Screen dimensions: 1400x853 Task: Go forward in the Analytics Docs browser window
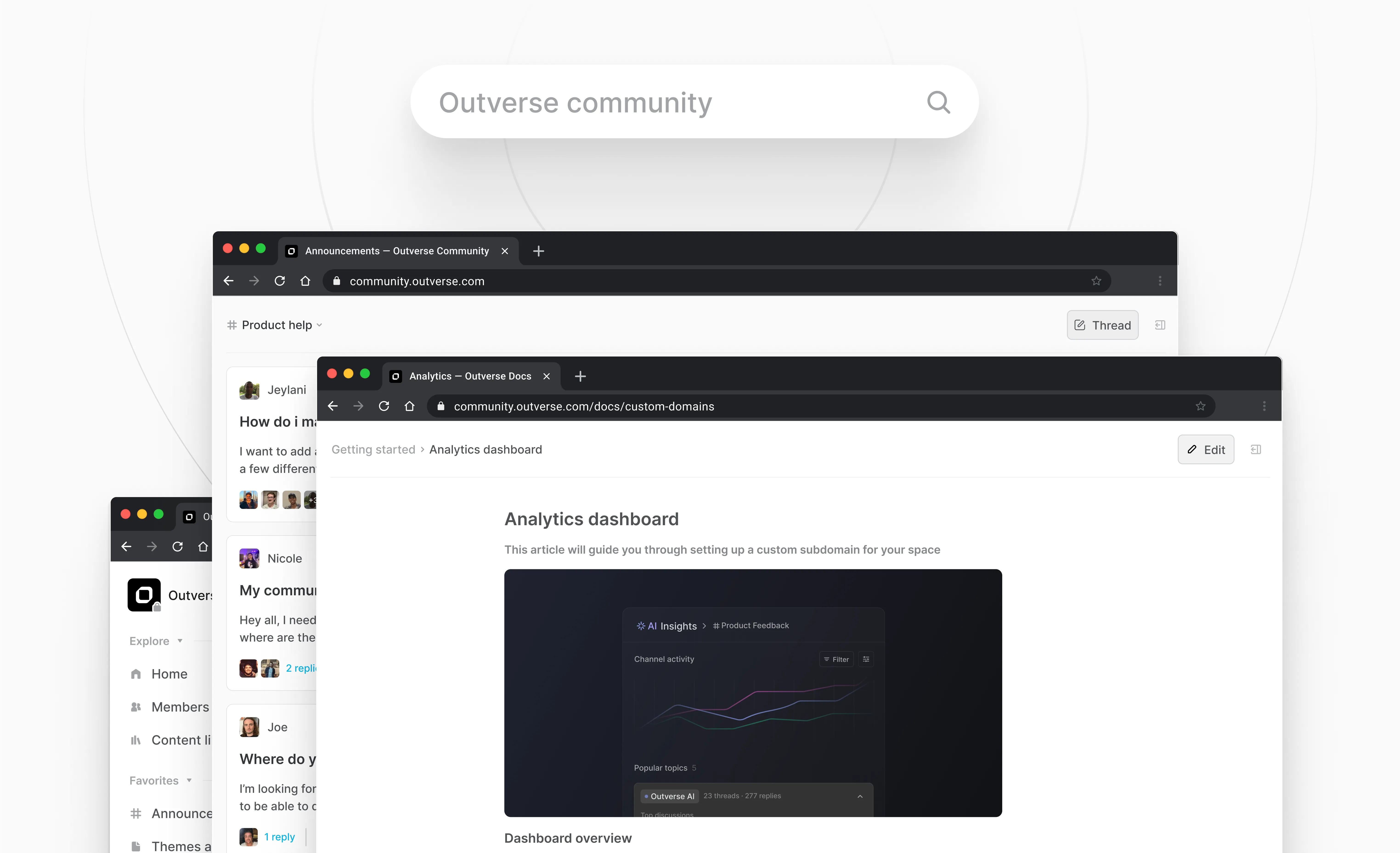click(x=358, y=406)
